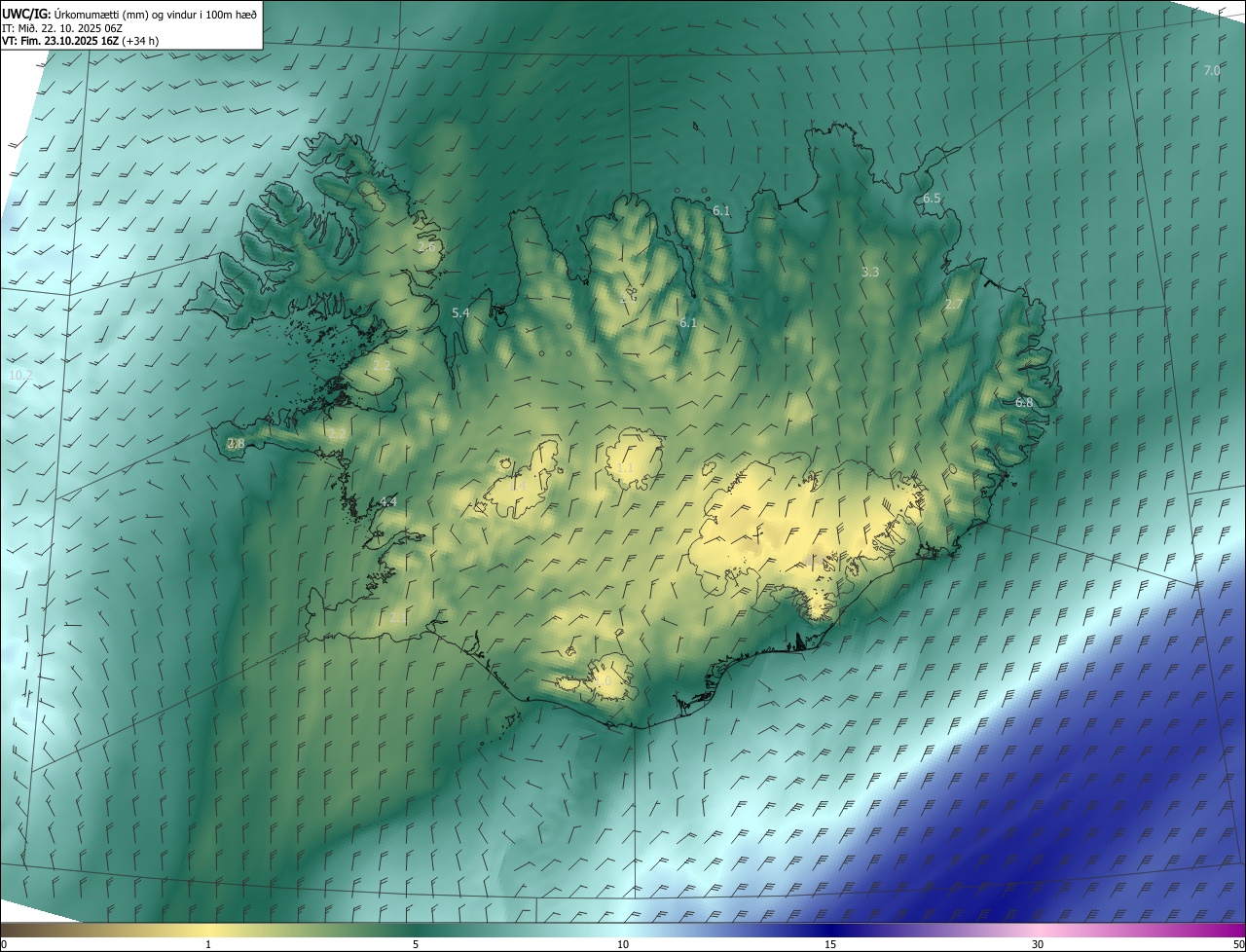Click the 2.1 value on the map

pos(398,617)
